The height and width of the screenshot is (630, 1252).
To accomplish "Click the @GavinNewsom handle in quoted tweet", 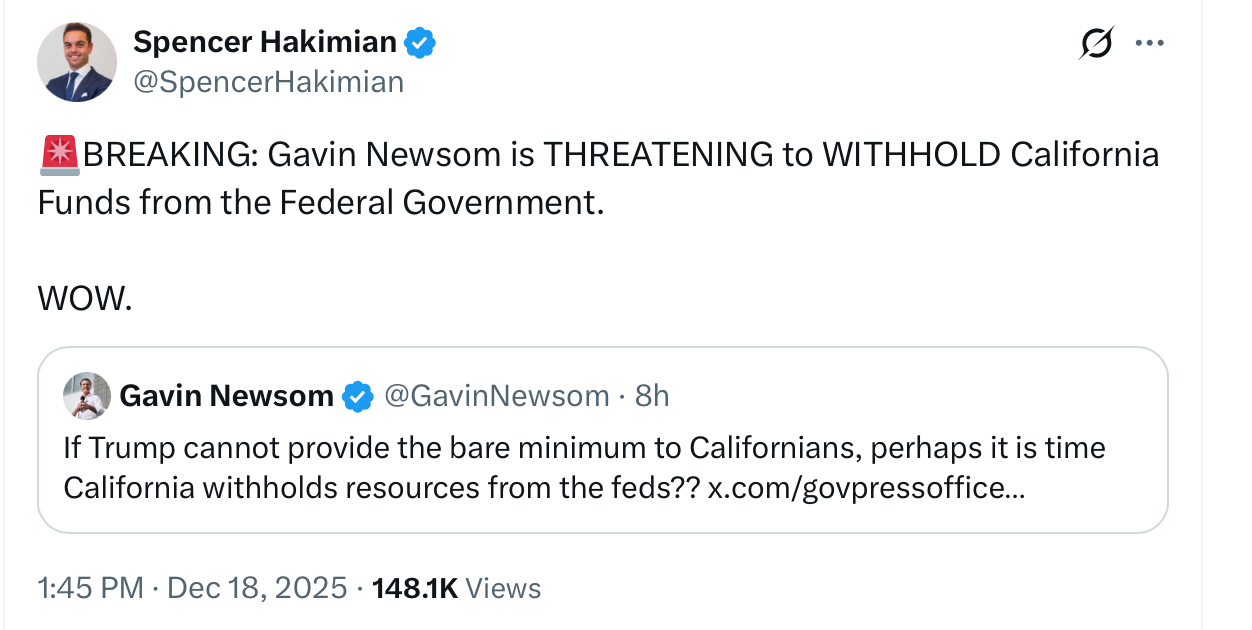I will click(x=496, y=396).
